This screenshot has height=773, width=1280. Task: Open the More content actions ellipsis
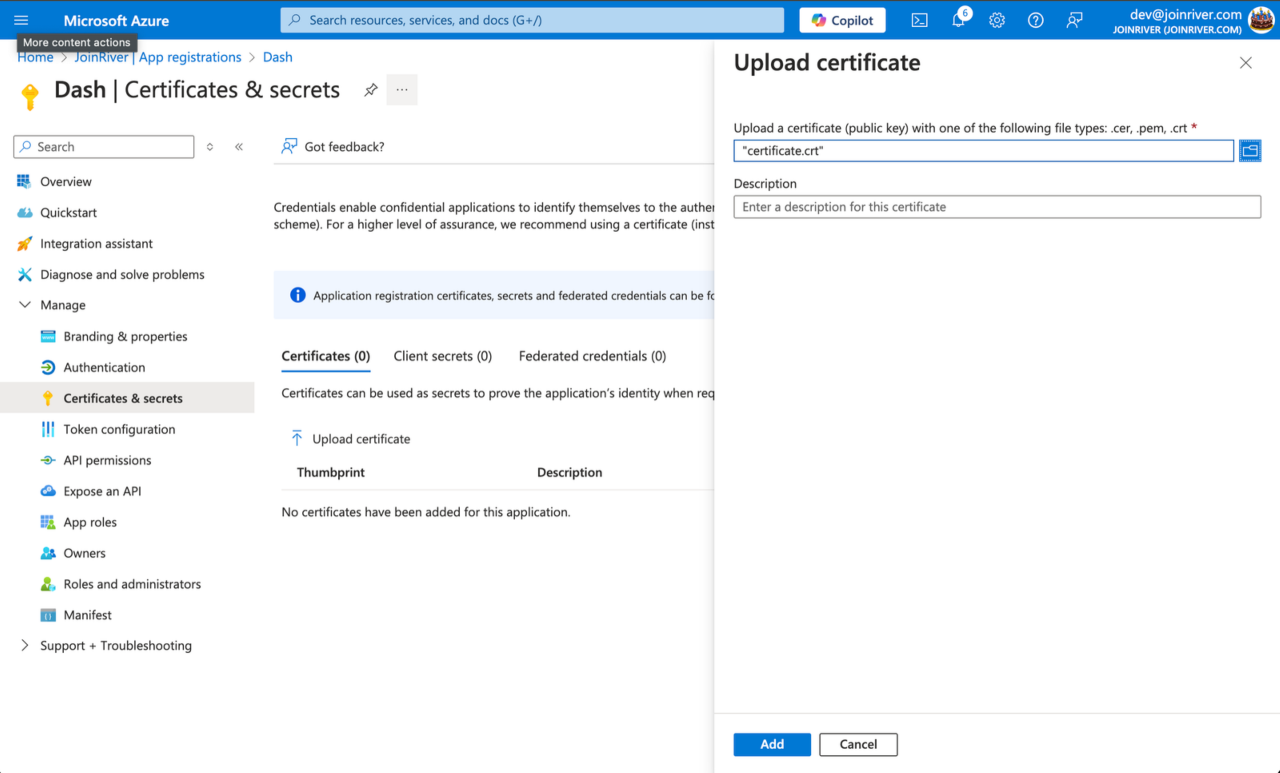click(401, 90)
